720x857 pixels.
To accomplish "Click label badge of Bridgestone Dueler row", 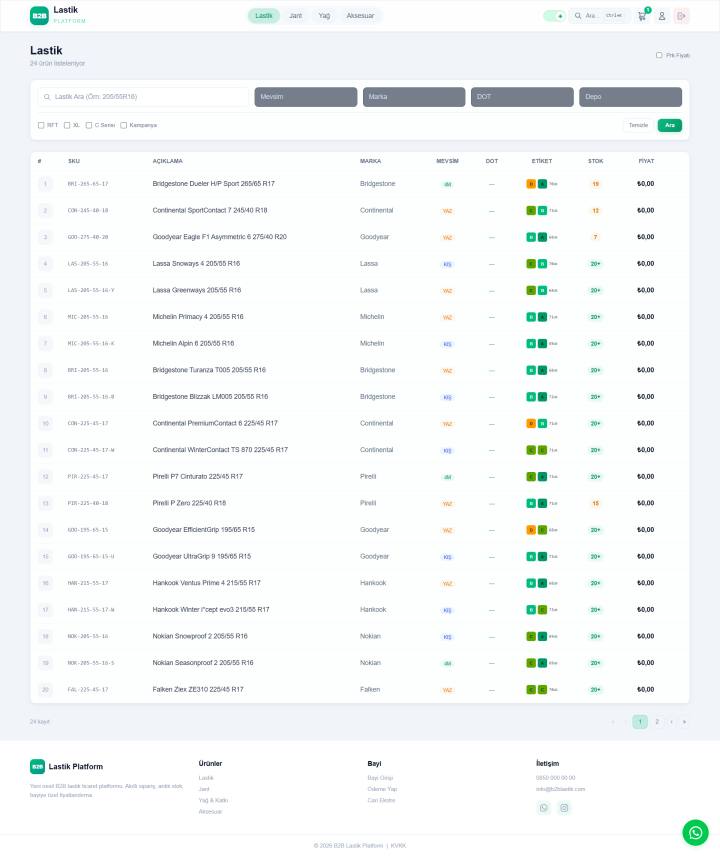I will (x=542, y=184).
